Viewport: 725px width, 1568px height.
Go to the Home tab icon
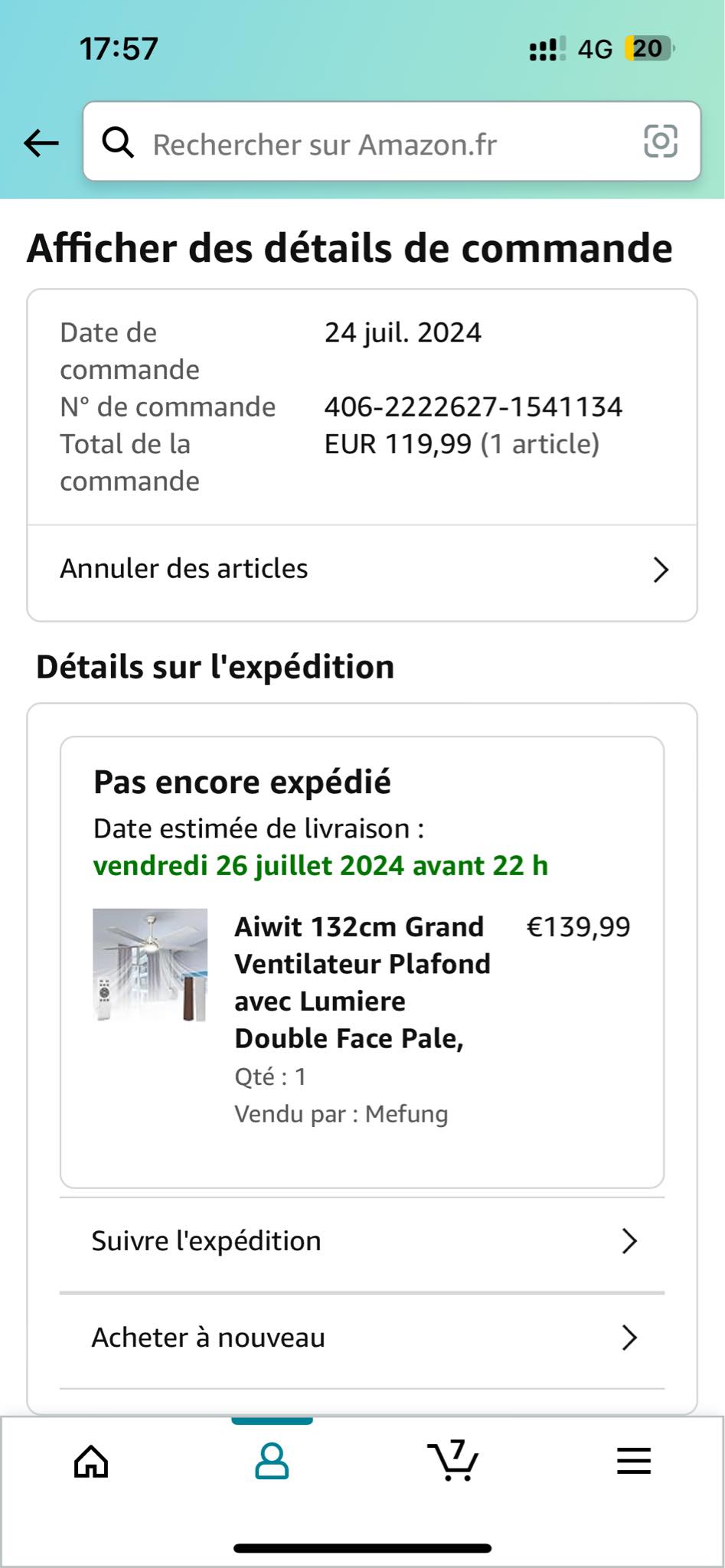click(91, 1461)
